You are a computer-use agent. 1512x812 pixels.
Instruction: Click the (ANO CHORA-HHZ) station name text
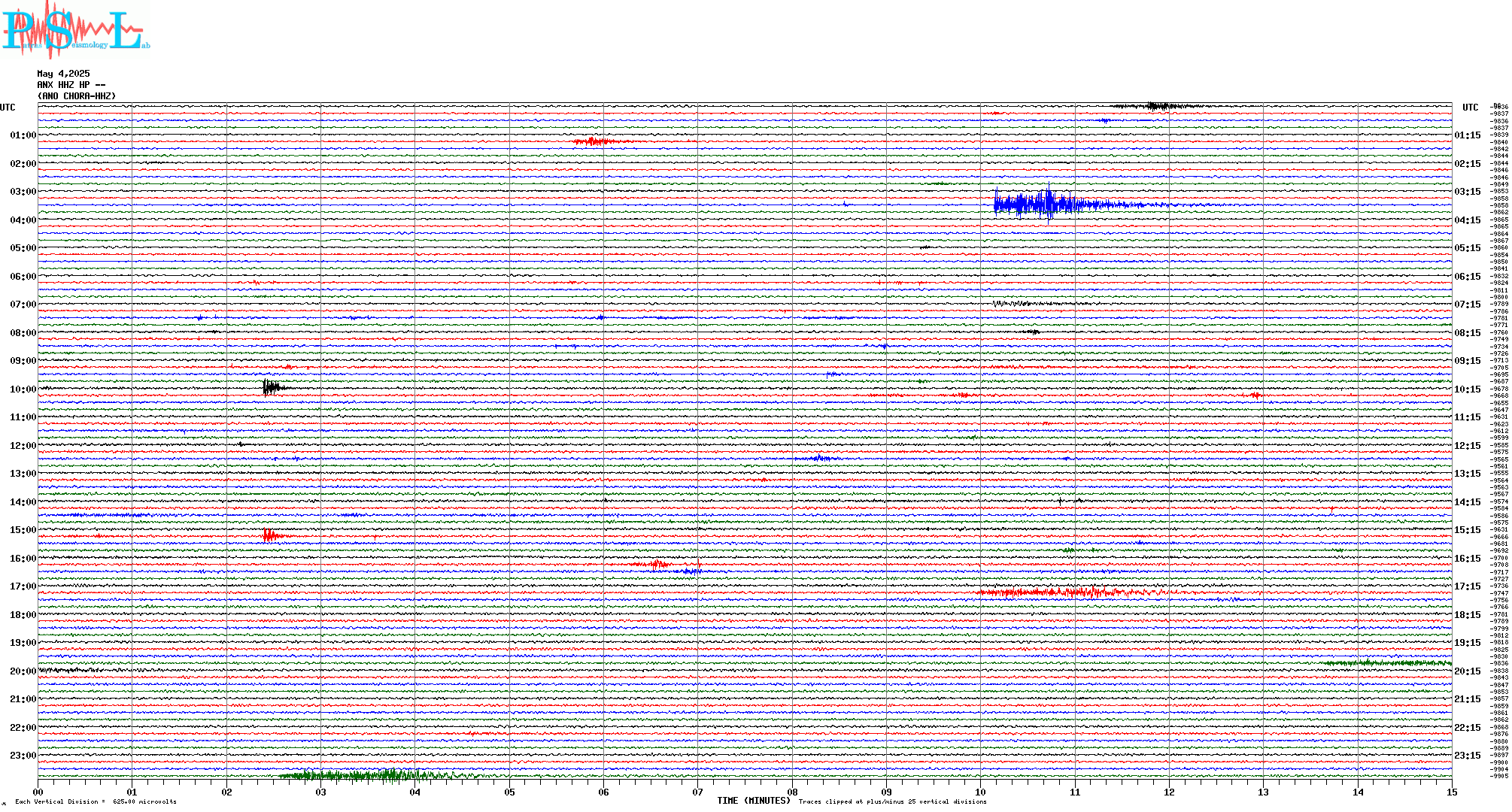point(77,96)
